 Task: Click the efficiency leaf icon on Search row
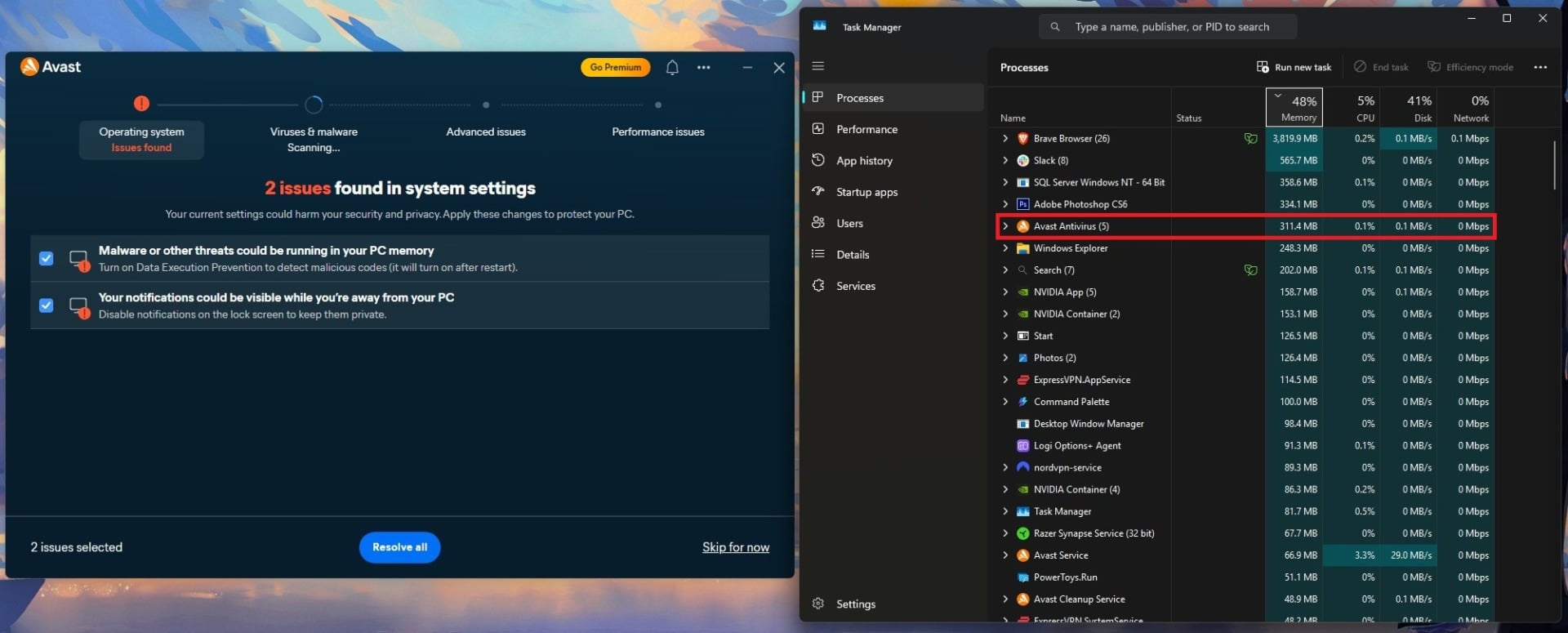coord(1250,270)
